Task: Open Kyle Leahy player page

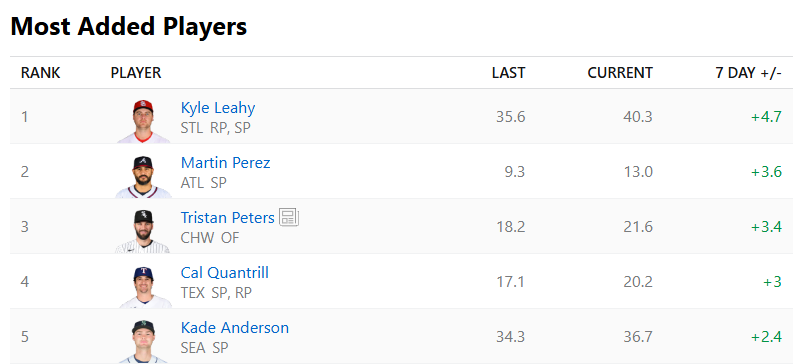Action: coord(218,108)
